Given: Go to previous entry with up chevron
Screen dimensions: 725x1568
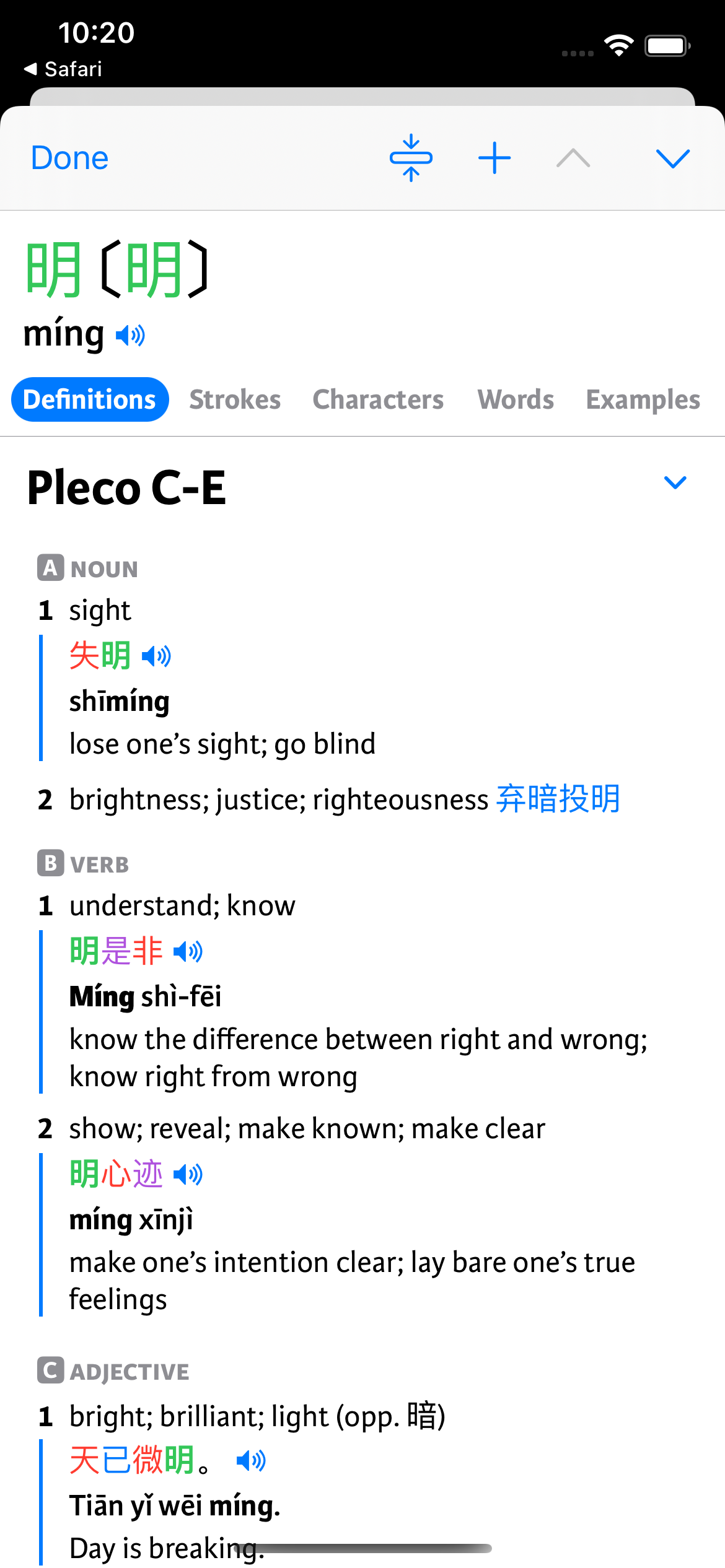Looking at the screenshot, I should point(573,159).
